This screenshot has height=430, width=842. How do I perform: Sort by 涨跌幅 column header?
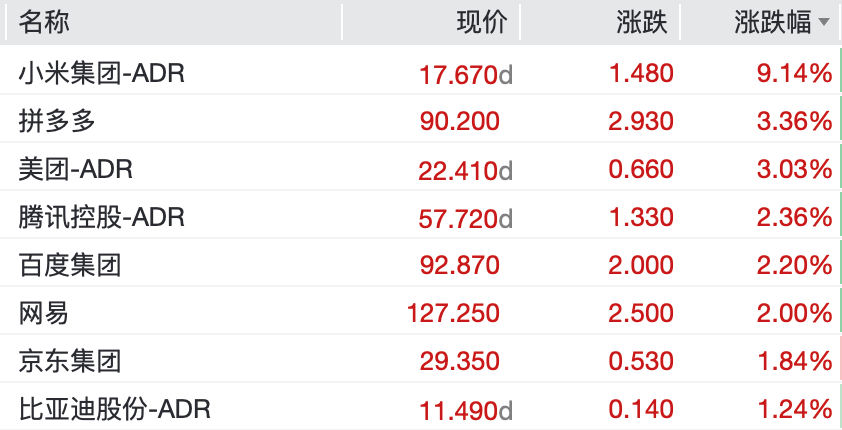coord(772,23)
